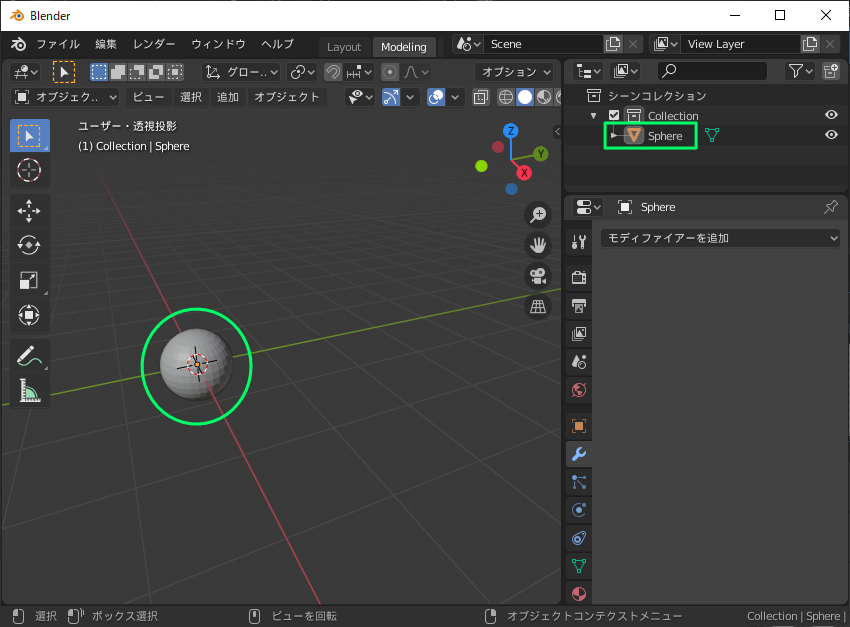Open the オブジェクト mode dropdown
The width and height of the screenshot is (850, 627).
[65, 97]
